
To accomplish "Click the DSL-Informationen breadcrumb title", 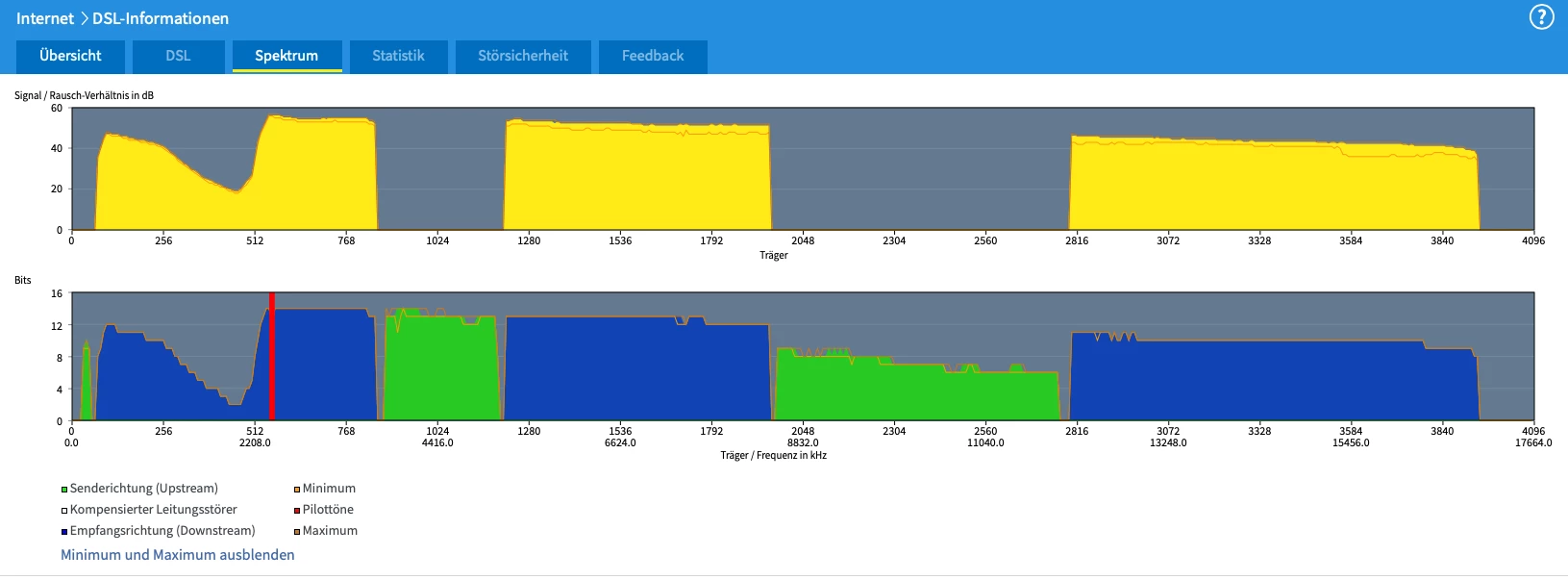I will click(x=161, y=18).
